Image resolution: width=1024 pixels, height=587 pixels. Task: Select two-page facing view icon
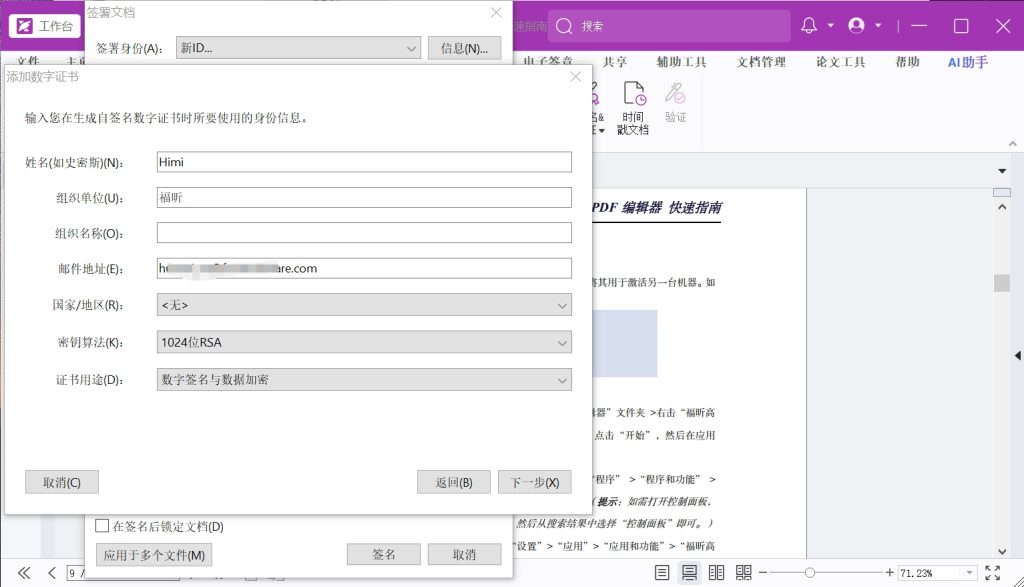point(716,573)
